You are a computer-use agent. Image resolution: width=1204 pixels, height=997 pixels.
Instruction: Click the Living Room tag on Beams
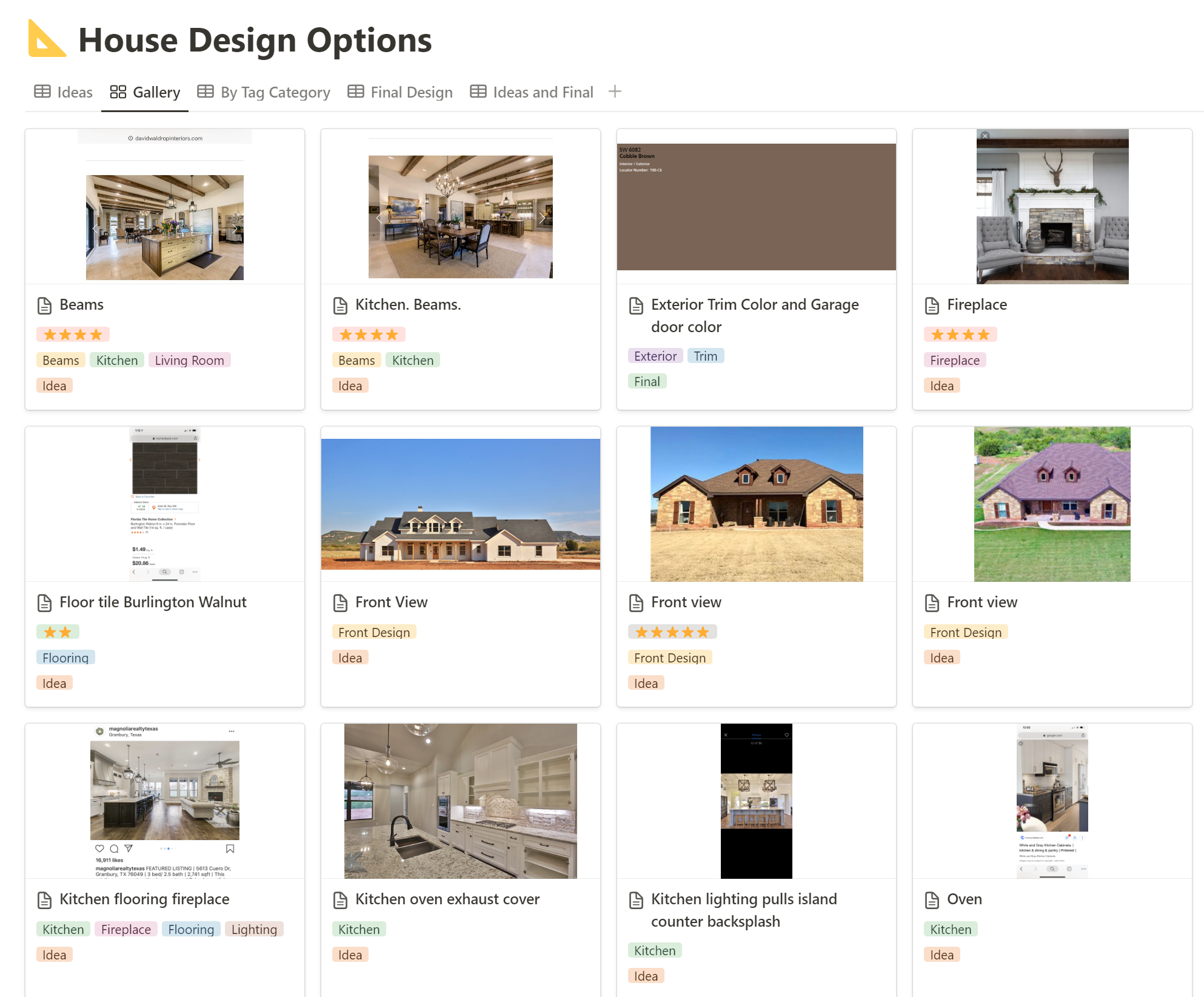click(x=189, y=361)
